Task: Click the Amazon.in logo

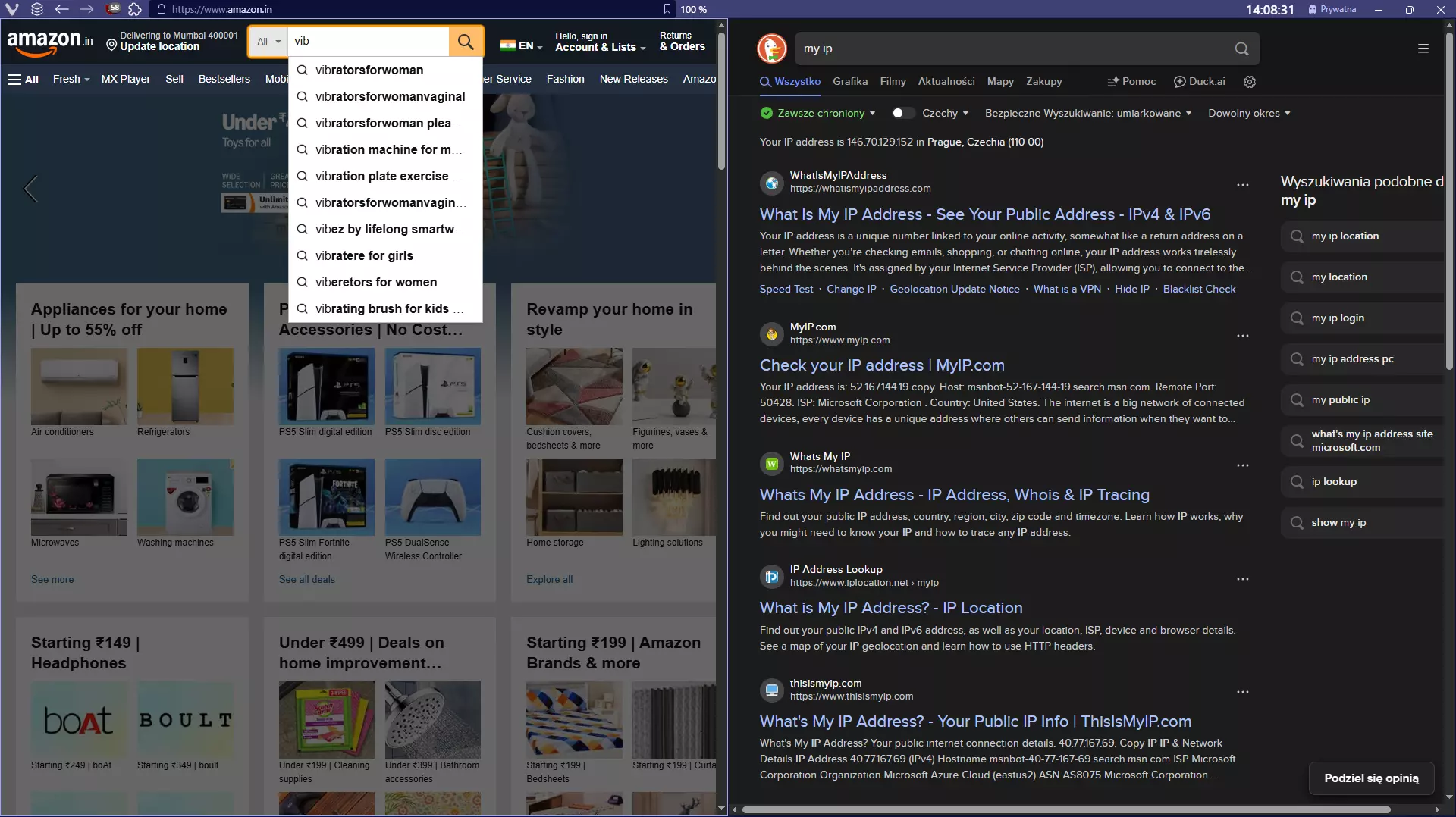Action: 50,42
